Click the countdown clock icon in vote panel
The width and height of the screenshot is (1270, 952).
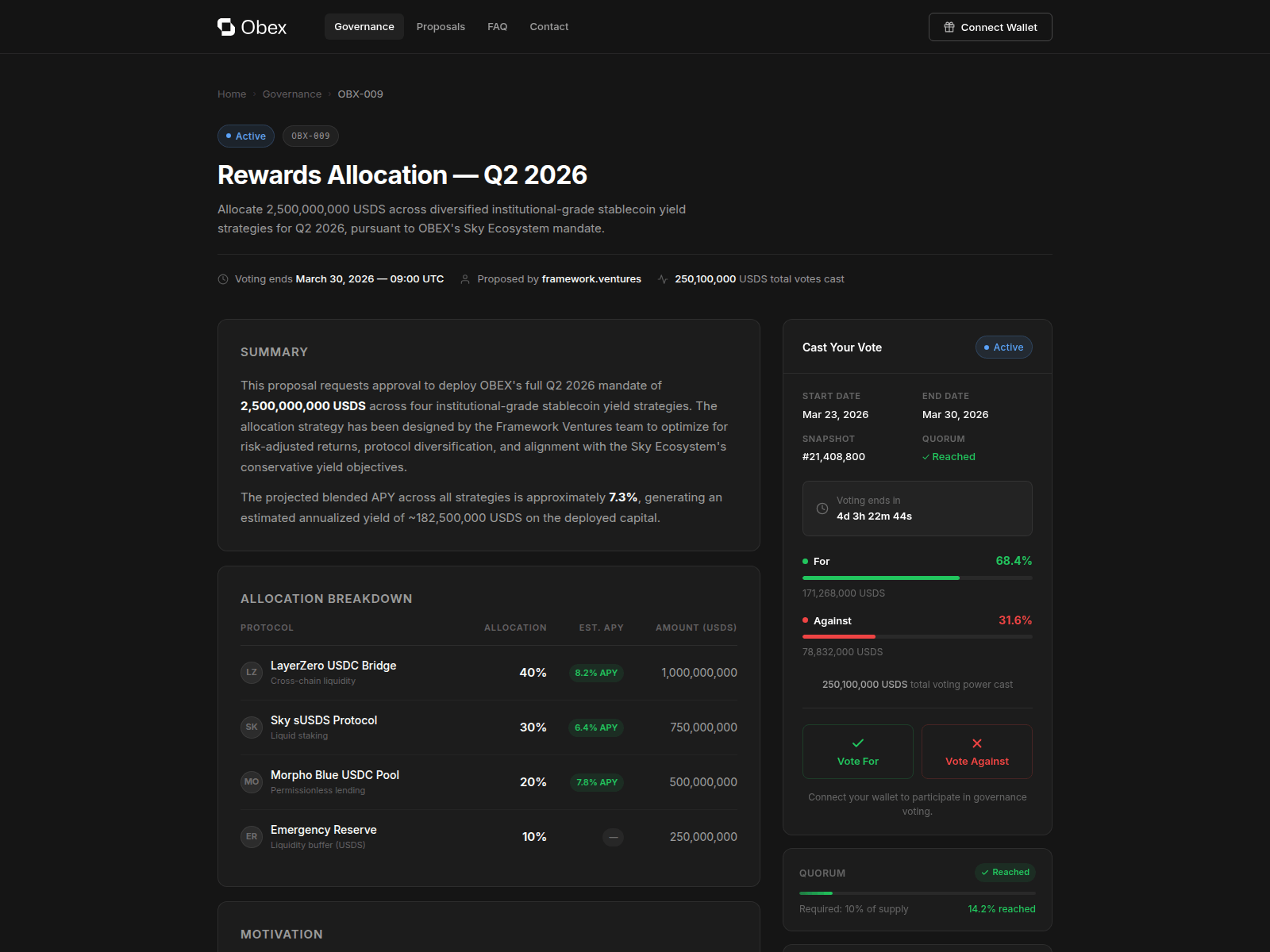click(822, 509)
